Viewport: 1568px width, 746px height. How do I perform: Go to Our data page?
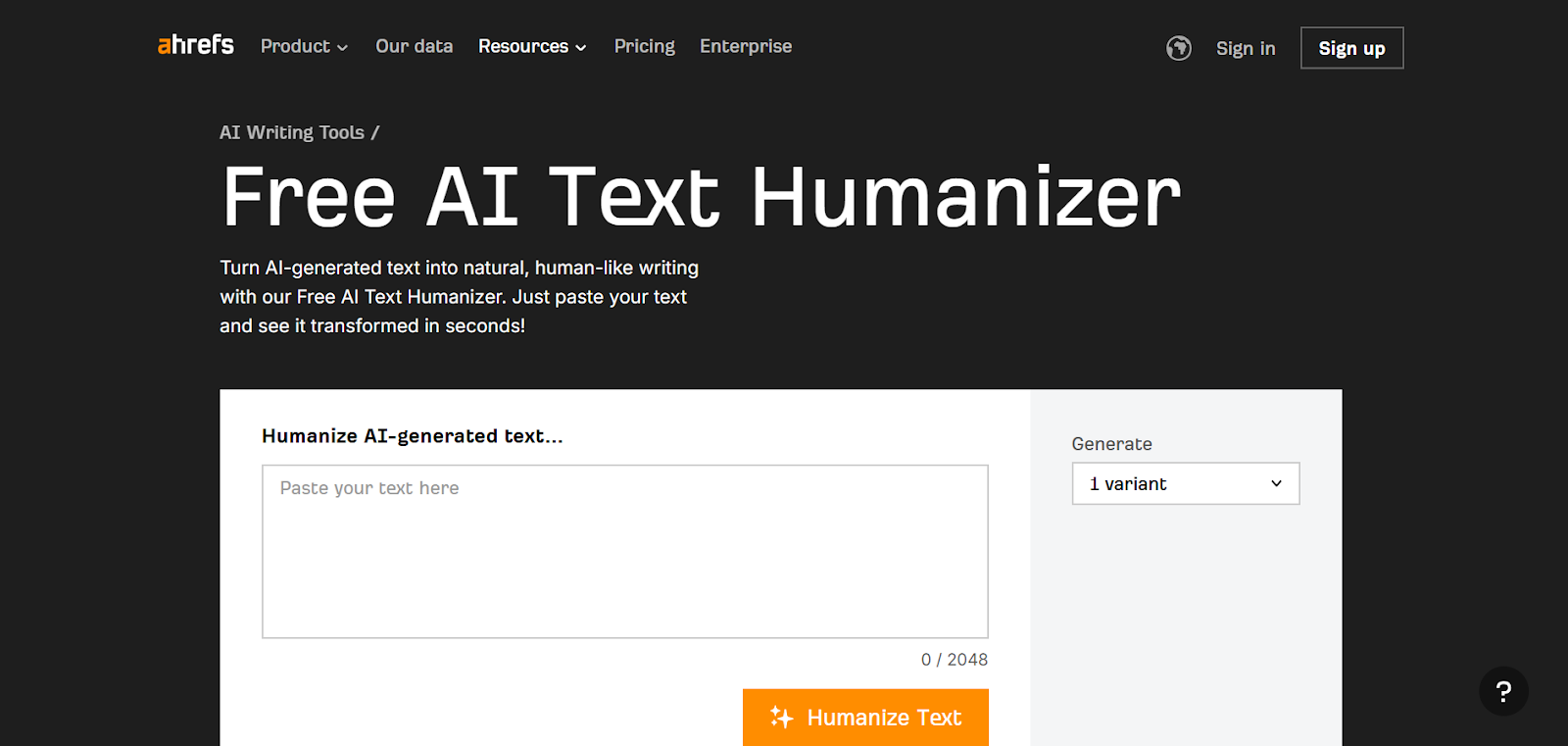[x=415, y=46]
